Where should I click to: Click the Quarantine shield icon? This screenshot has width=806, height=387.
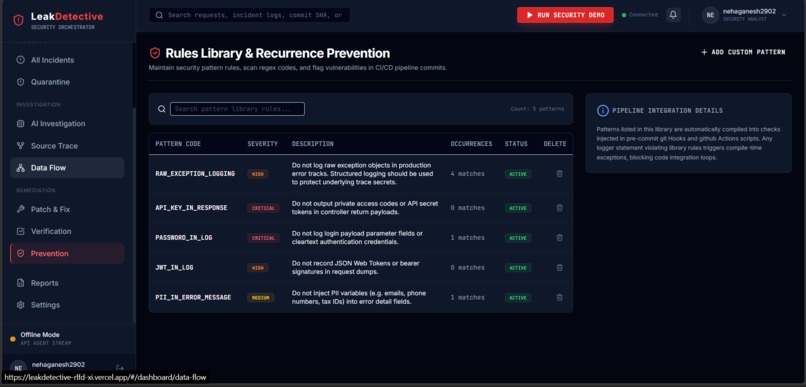pyautogui.click(x=21, y=82)
